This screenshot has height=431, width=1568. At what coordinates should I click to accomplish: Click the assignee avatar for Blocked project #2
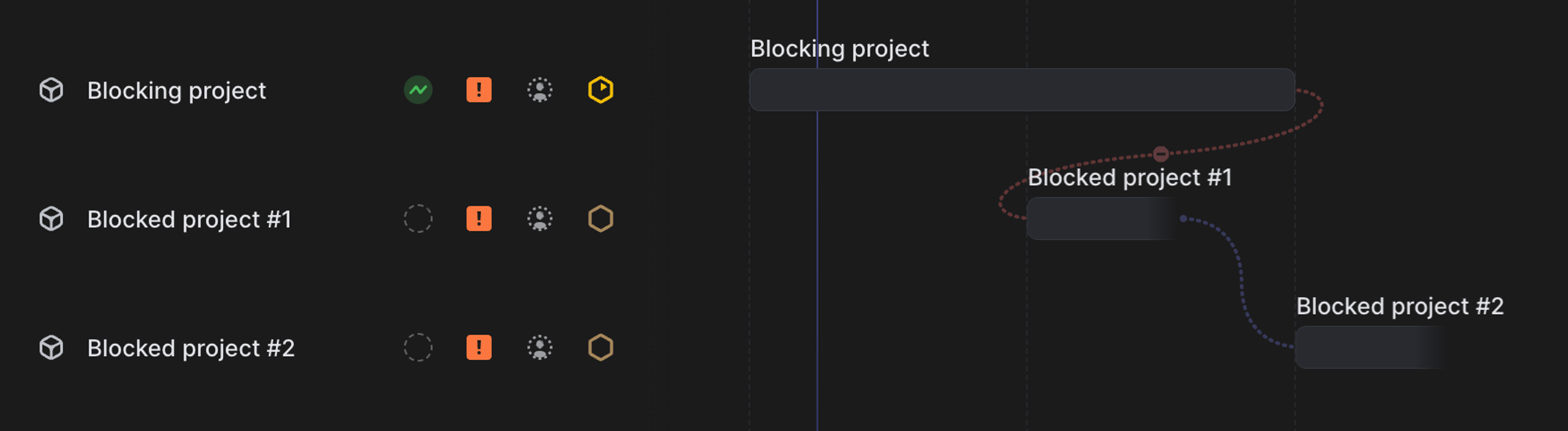[x=540, y=347]
